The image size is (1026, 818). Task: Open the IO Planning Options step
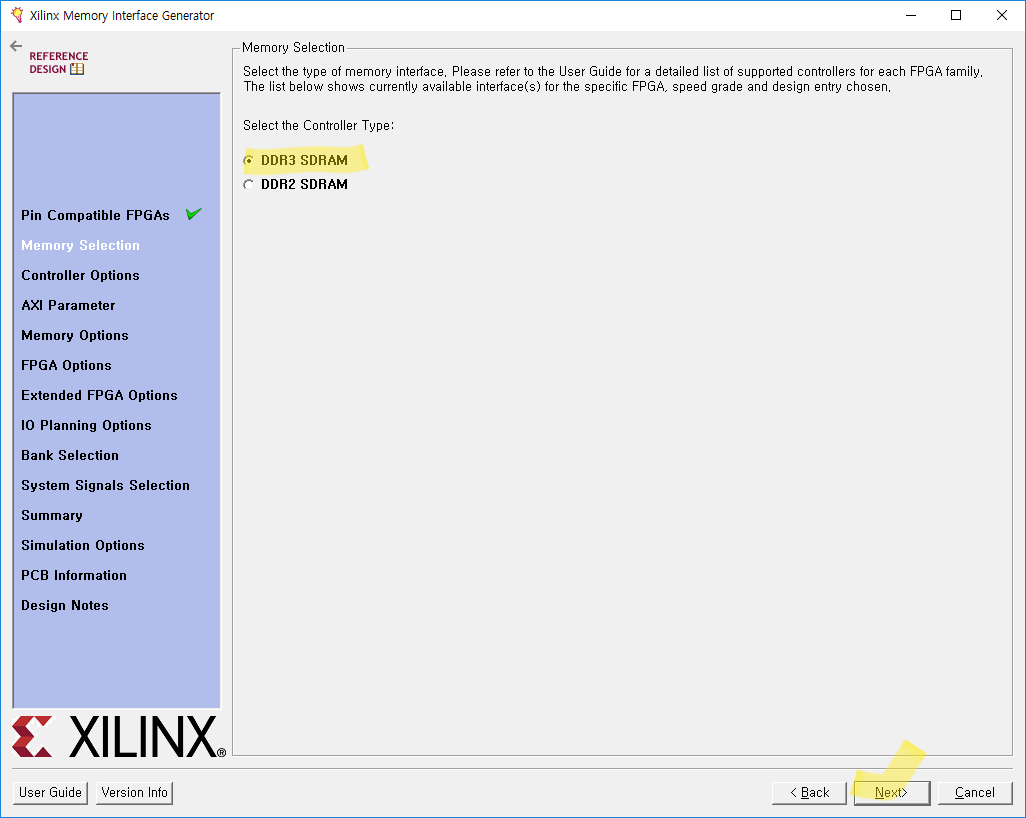pos(86,425)
